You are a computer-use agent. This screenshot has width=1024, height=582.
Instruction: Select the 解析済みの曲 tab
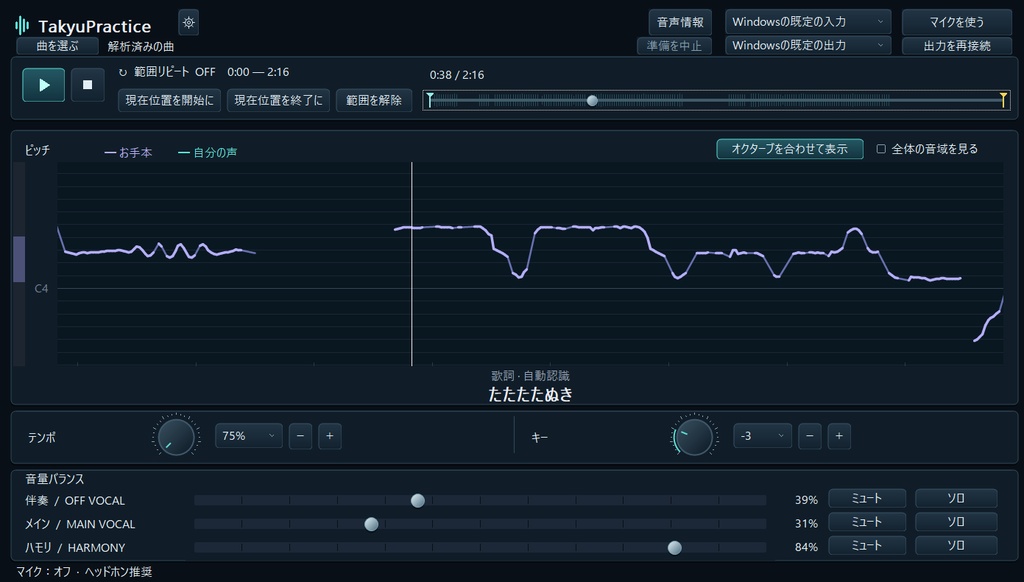coord(141,46)
